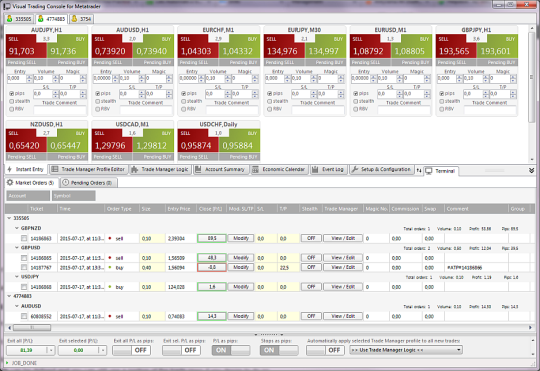Open View / Edit for ticket 14187767
The image size is (540, 371).
[343, 267]
